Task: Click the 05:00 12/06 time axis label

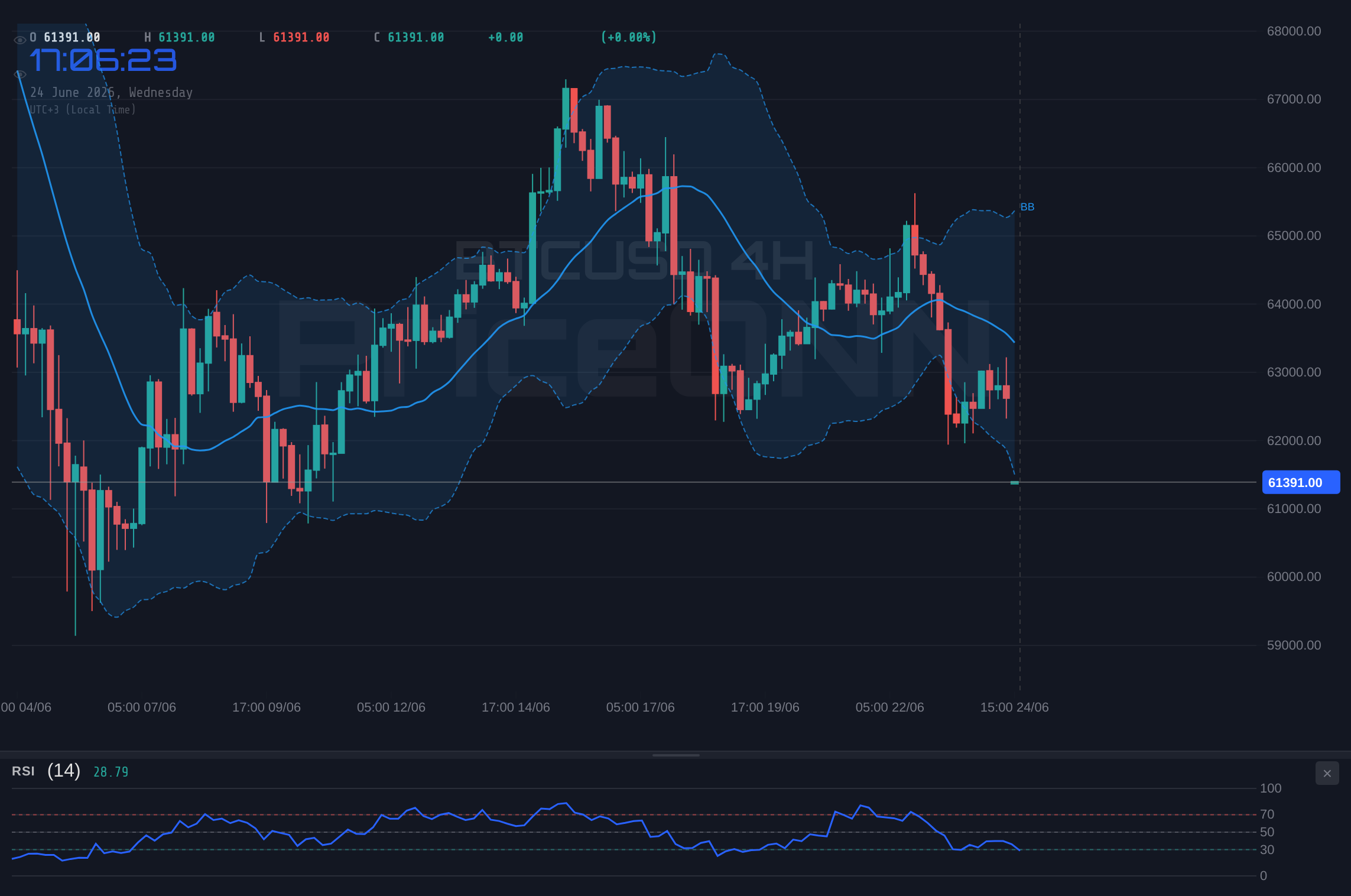Action: coord(391,707)
